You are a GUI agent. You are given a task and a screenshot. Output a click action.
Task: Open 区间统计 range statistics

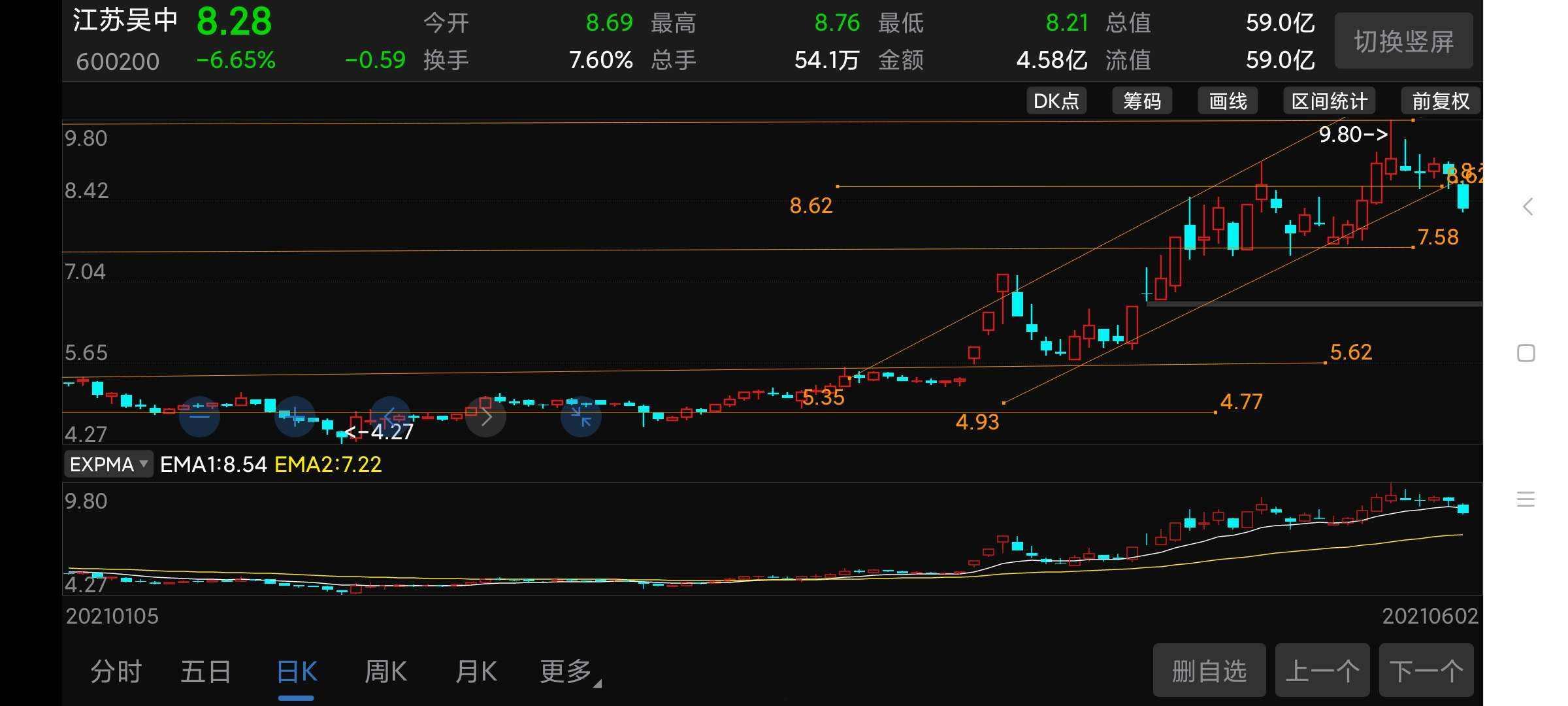tap(1330, 101)
